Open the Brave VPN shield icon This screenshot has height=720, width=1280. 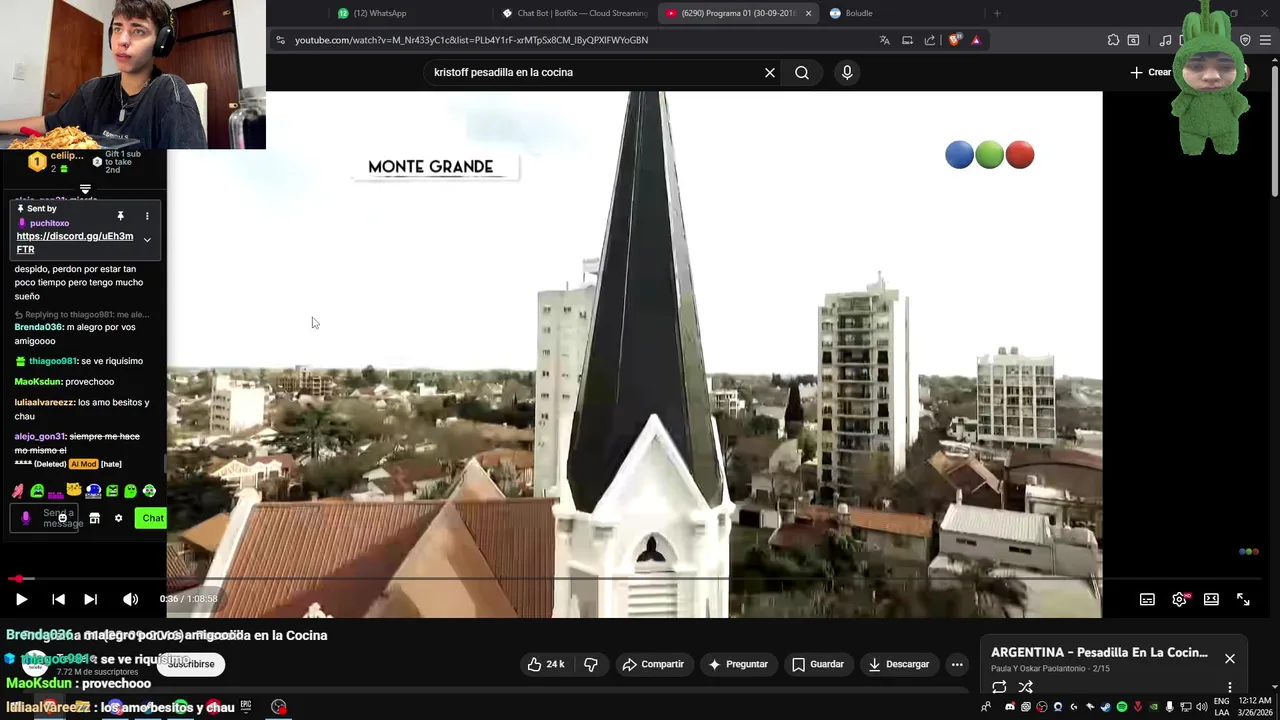1245,40
